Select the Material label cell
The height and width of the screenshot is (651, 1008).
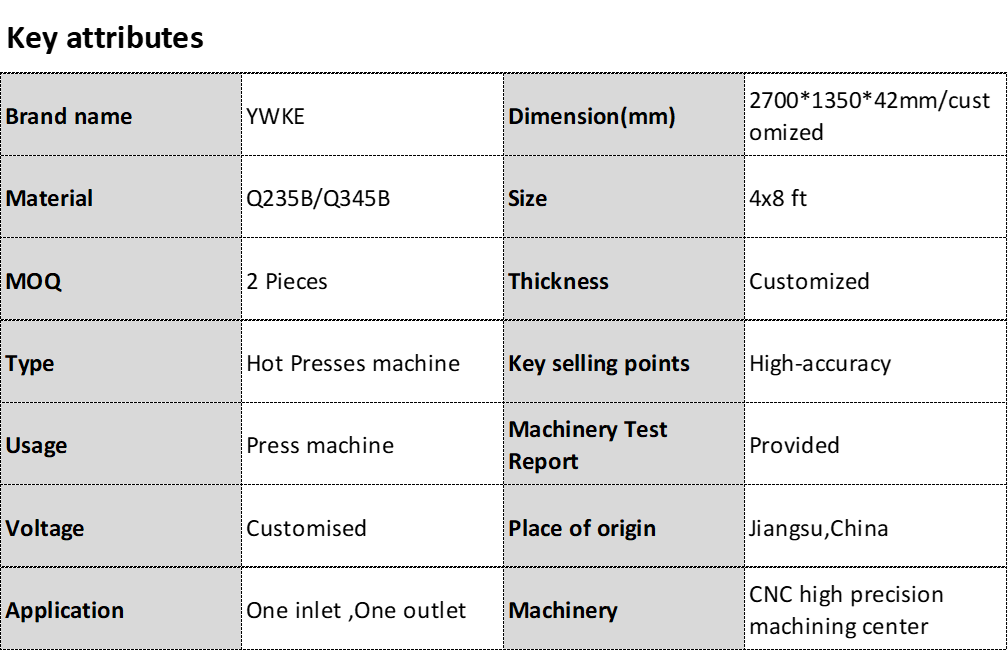pyautogui.click(x=120, y=198)
